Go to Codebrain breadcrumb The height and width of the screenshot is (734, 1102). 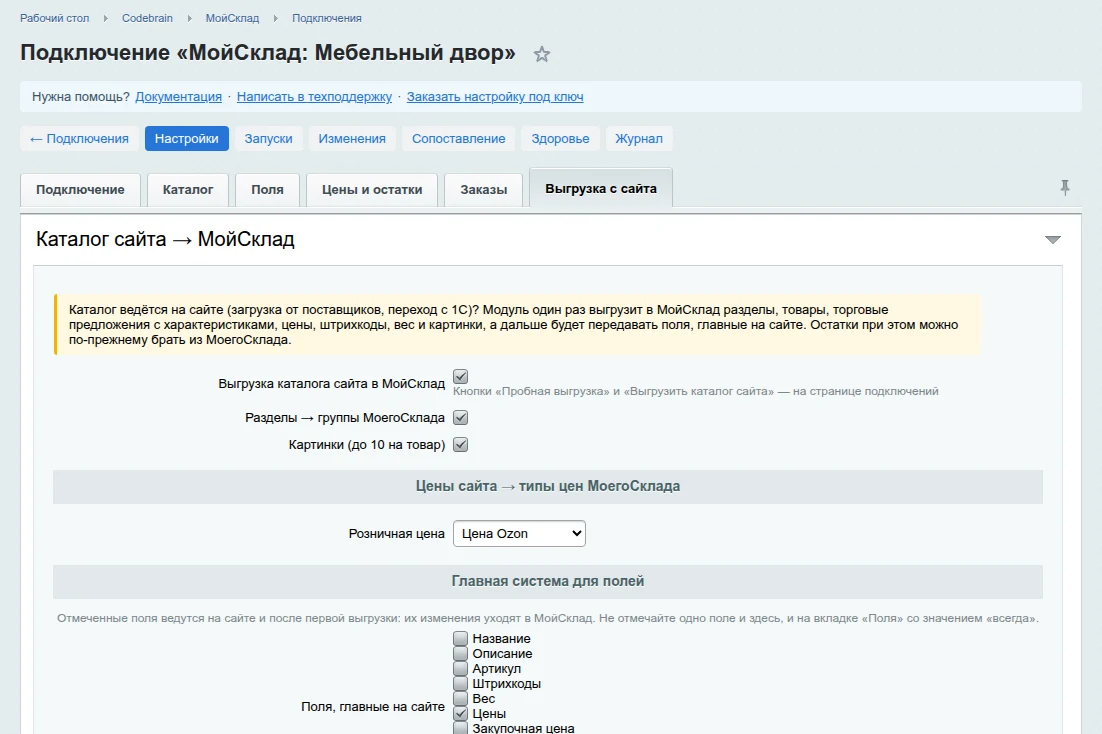coord(147,18)
